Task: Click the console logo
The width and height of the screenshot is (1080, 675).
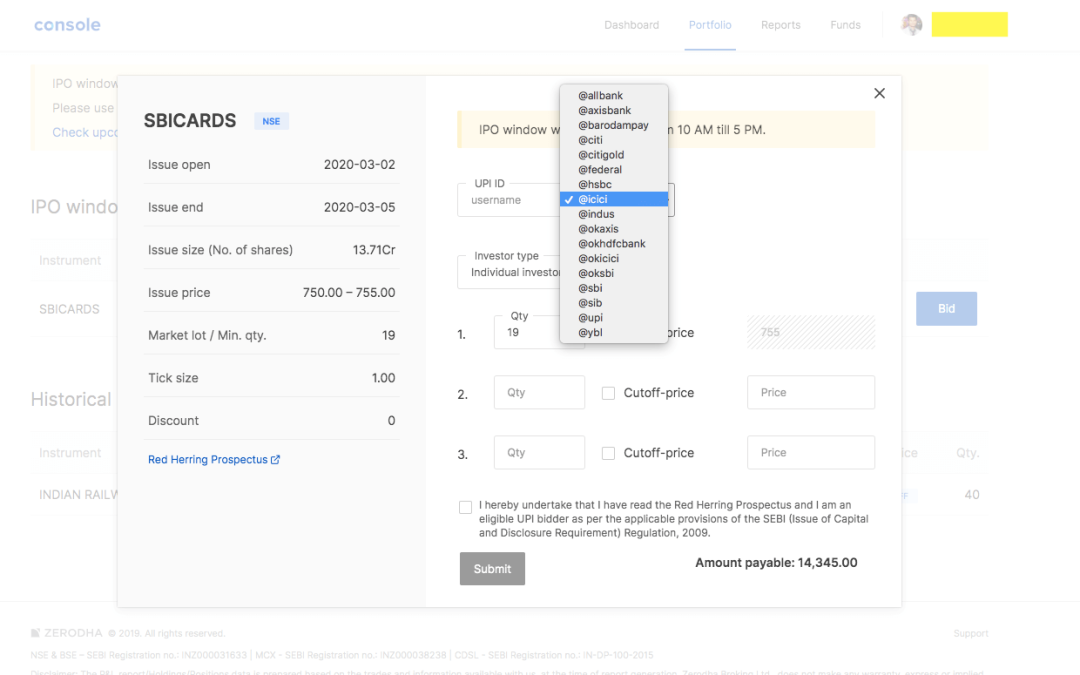Action: coord(68,25)
